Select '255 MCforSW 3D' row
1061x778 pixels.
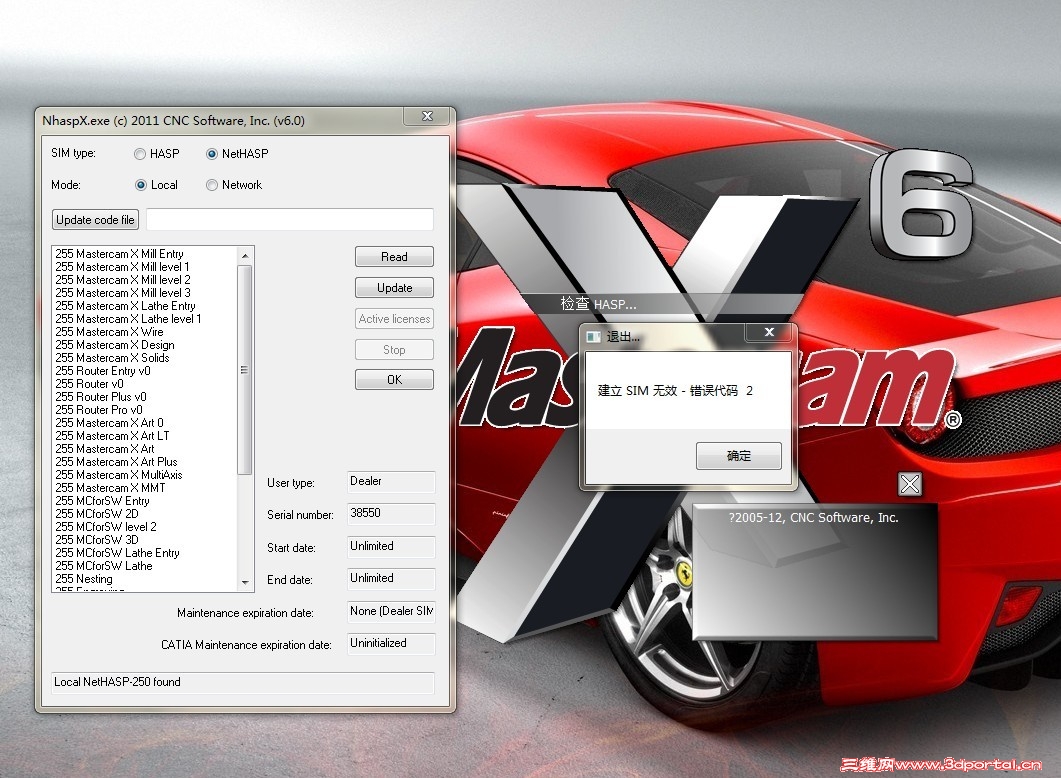tap(145, 540)
